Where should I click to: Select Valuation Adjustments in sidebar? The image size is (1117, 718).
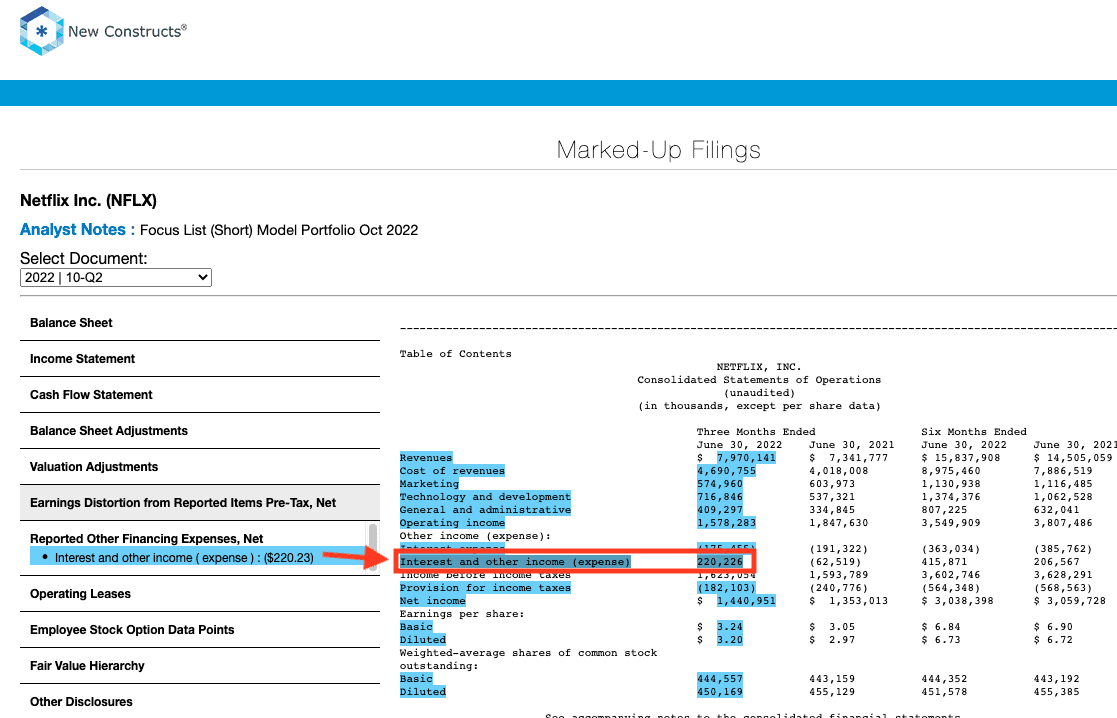(x=199, y=467)
